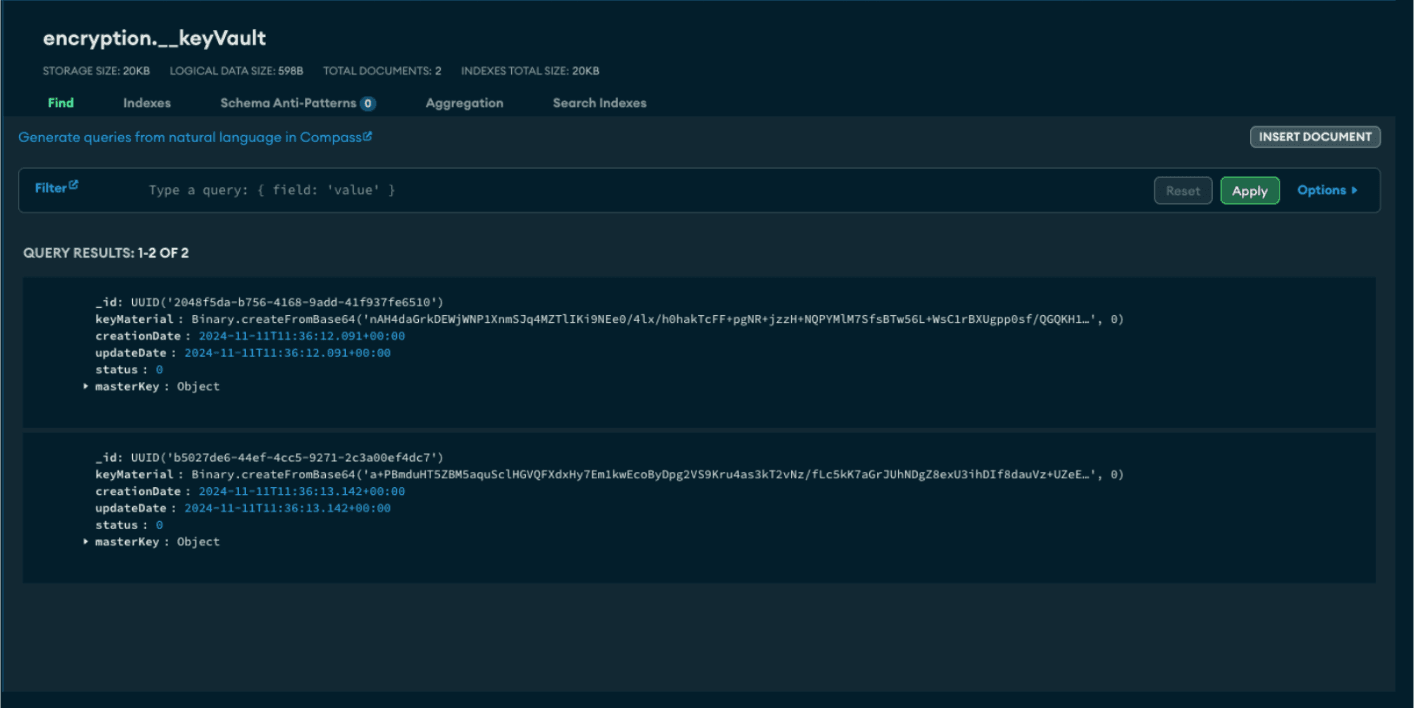
Task: Open the Search Indexes tab
Action: 599,103
